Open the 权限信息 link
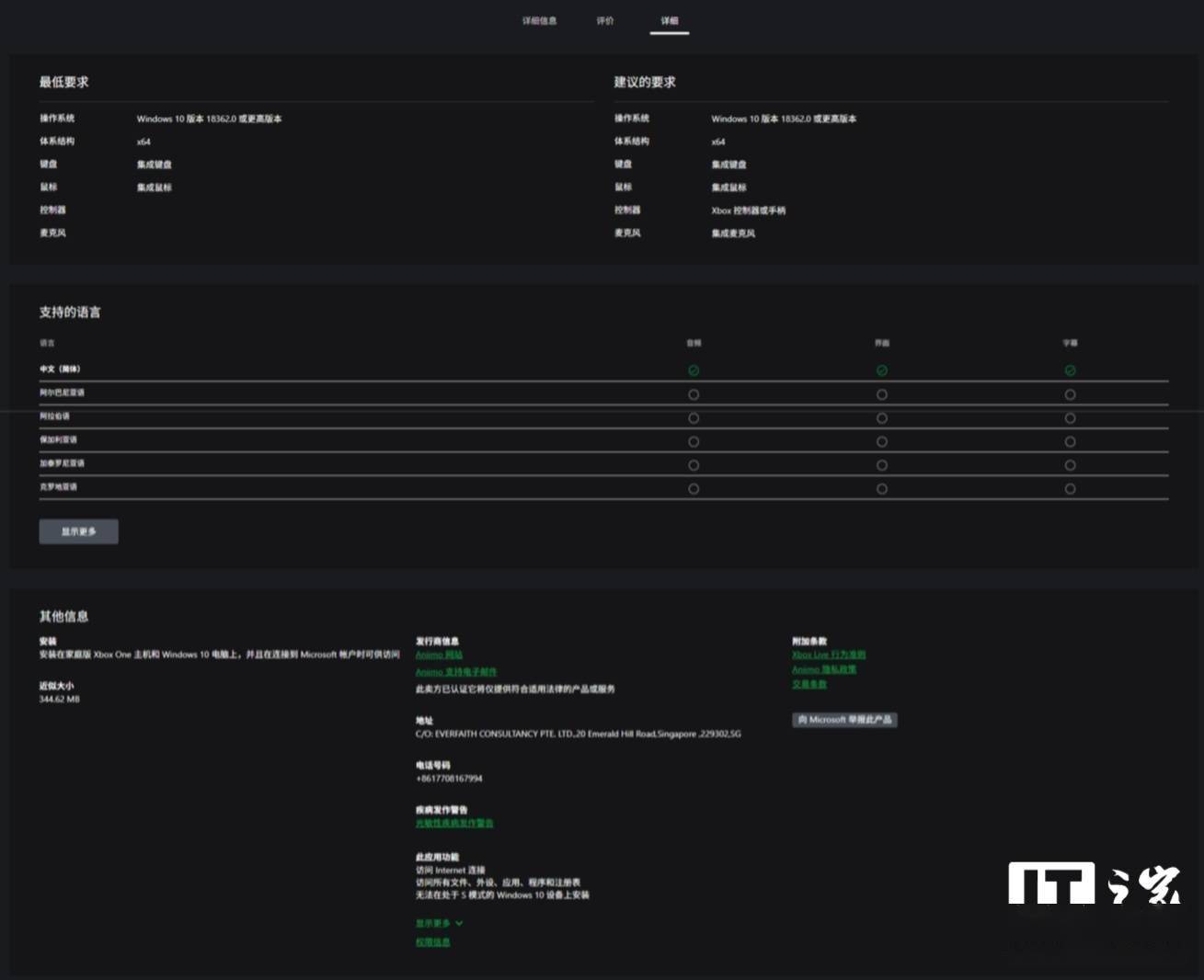The width and height of the screenshot is (1204, 980). tap(432, 942)
